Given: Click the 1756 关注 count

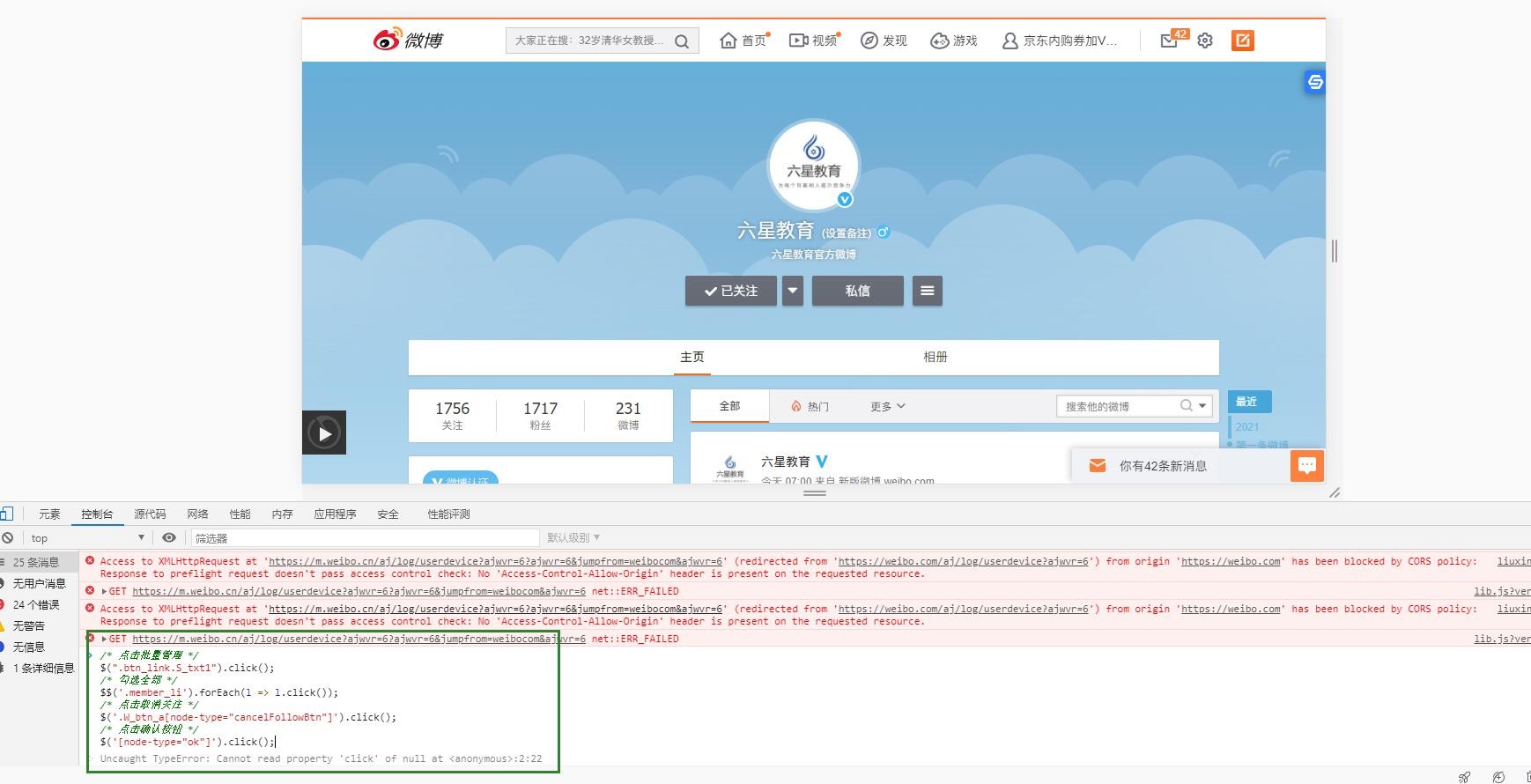Looking at the screenshot, I should [452, 415].
